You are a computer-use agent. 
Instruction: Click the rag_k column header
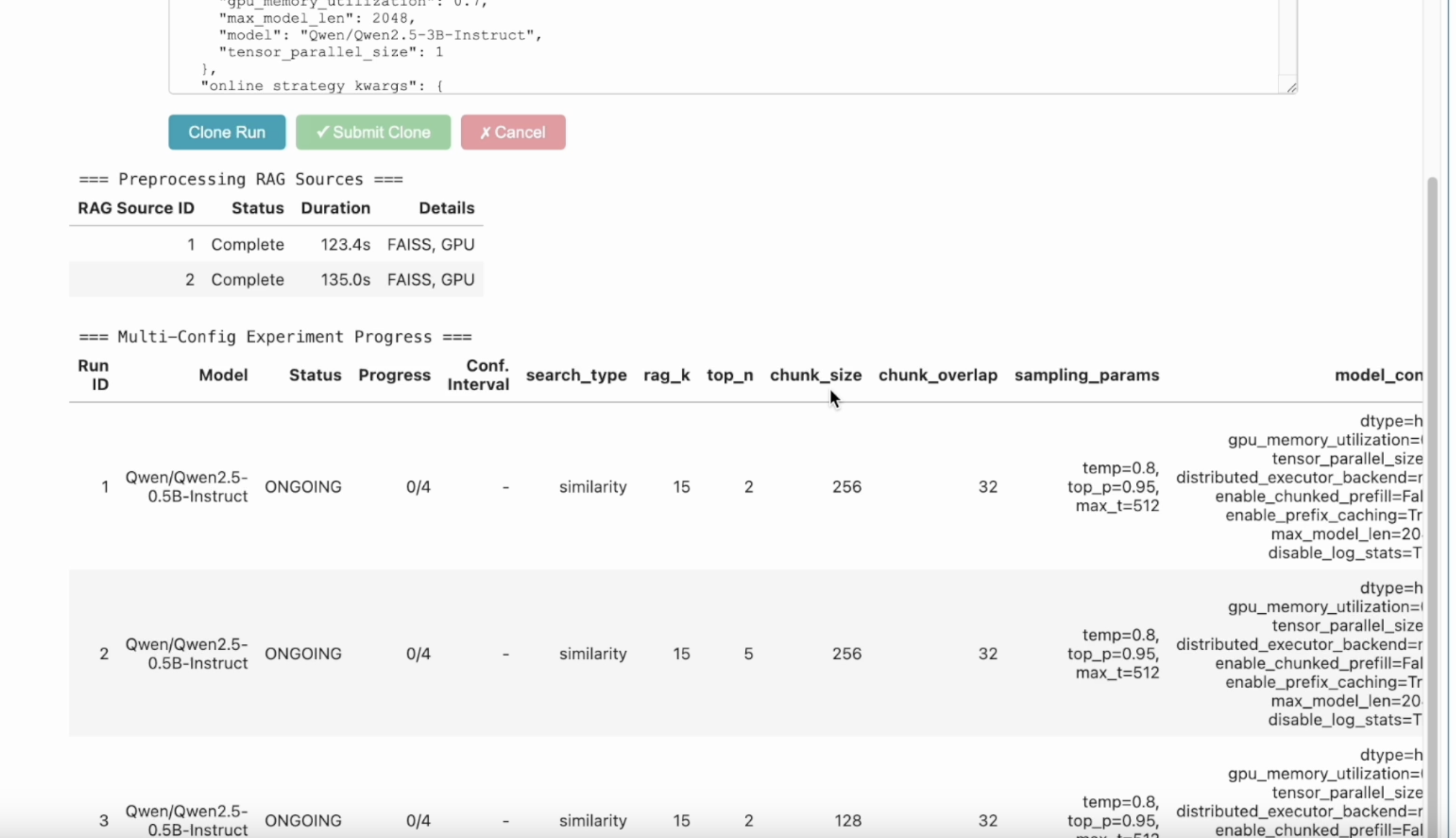(666, 375)
